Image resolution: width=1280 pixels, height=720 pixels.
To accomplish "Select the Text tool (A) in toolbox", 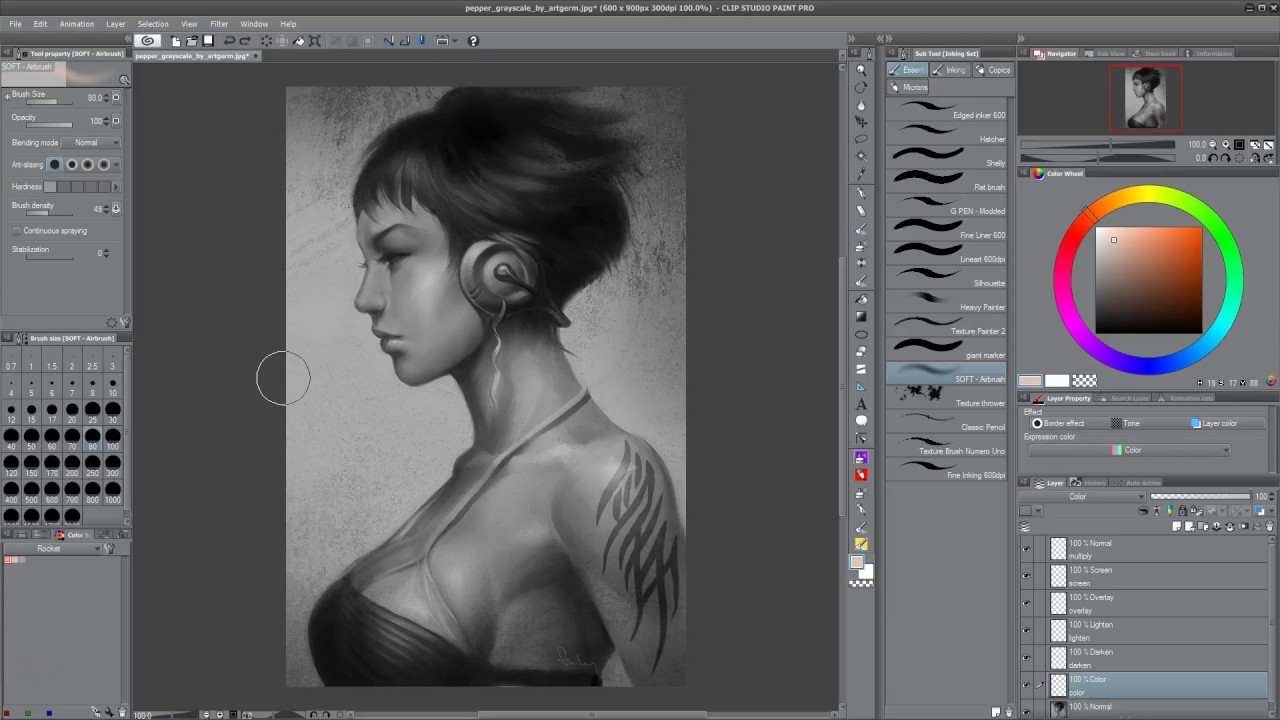I will click(x=861, y=404).
